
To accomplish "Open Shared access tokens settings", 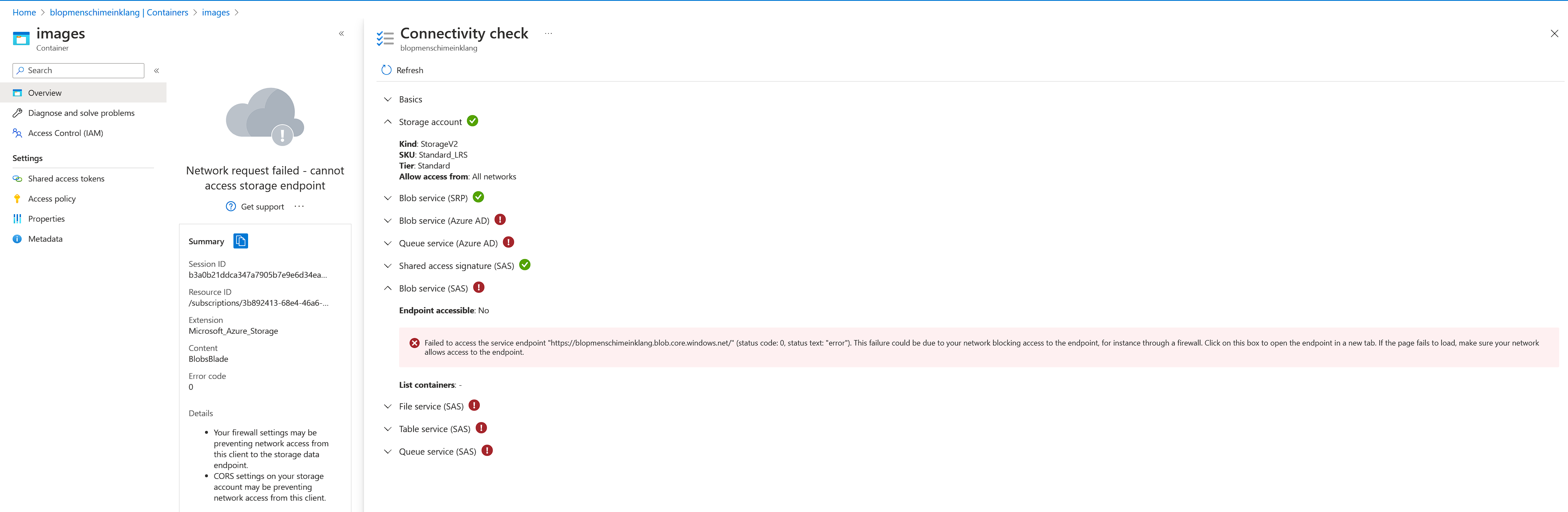I will (66, 178).
